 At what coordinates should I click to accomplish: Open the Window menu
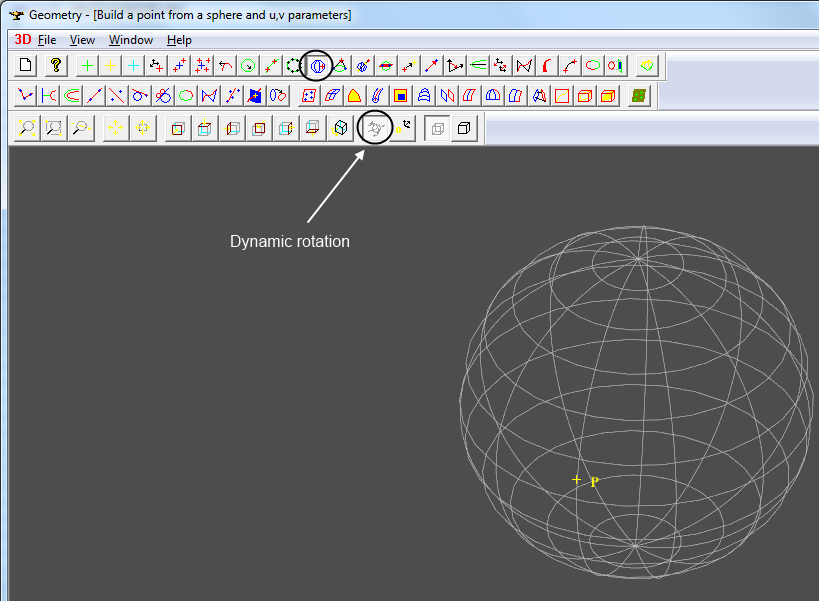tap(131, 40)
